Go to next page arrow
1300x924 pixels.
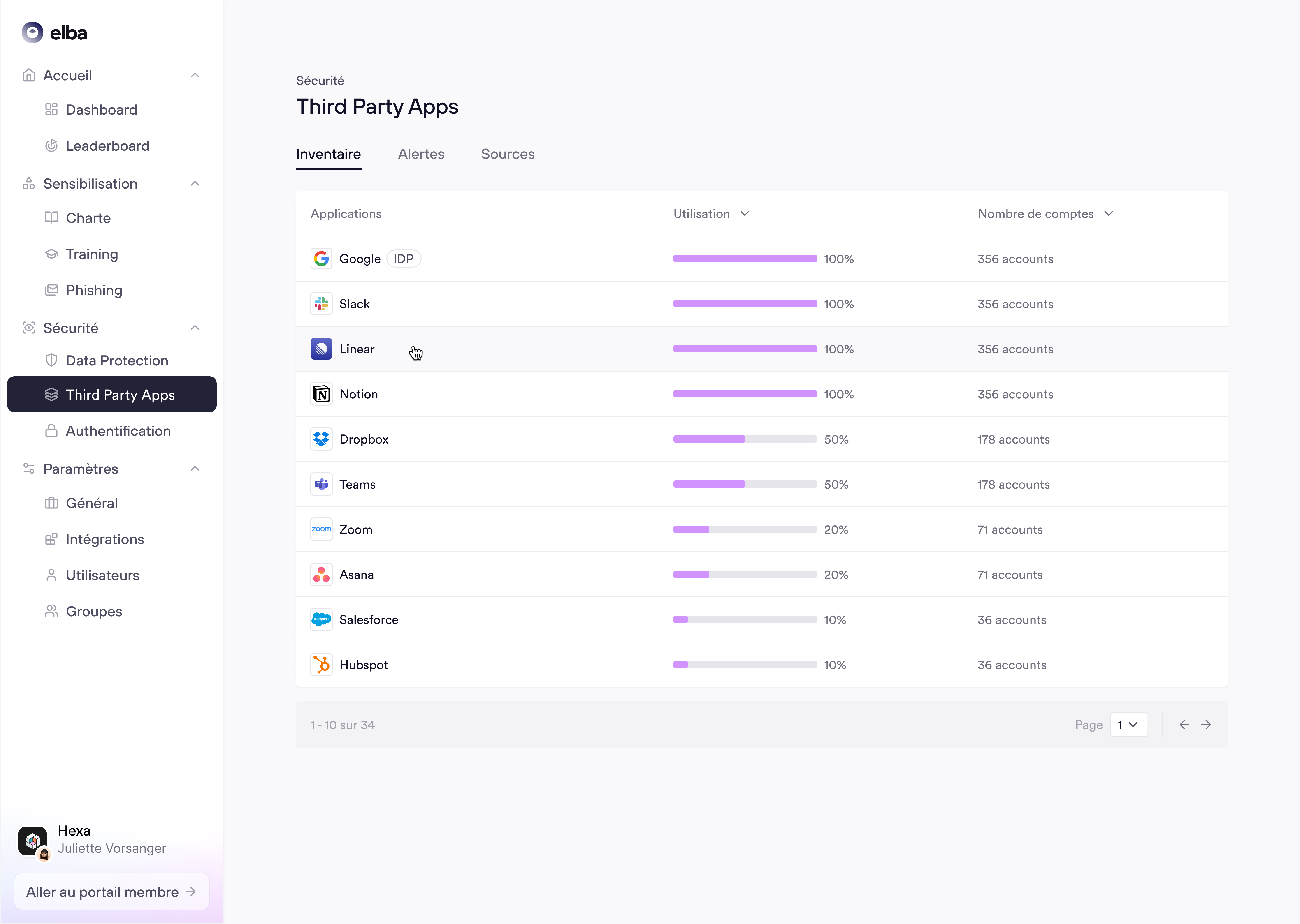[x=1206, y=724]
